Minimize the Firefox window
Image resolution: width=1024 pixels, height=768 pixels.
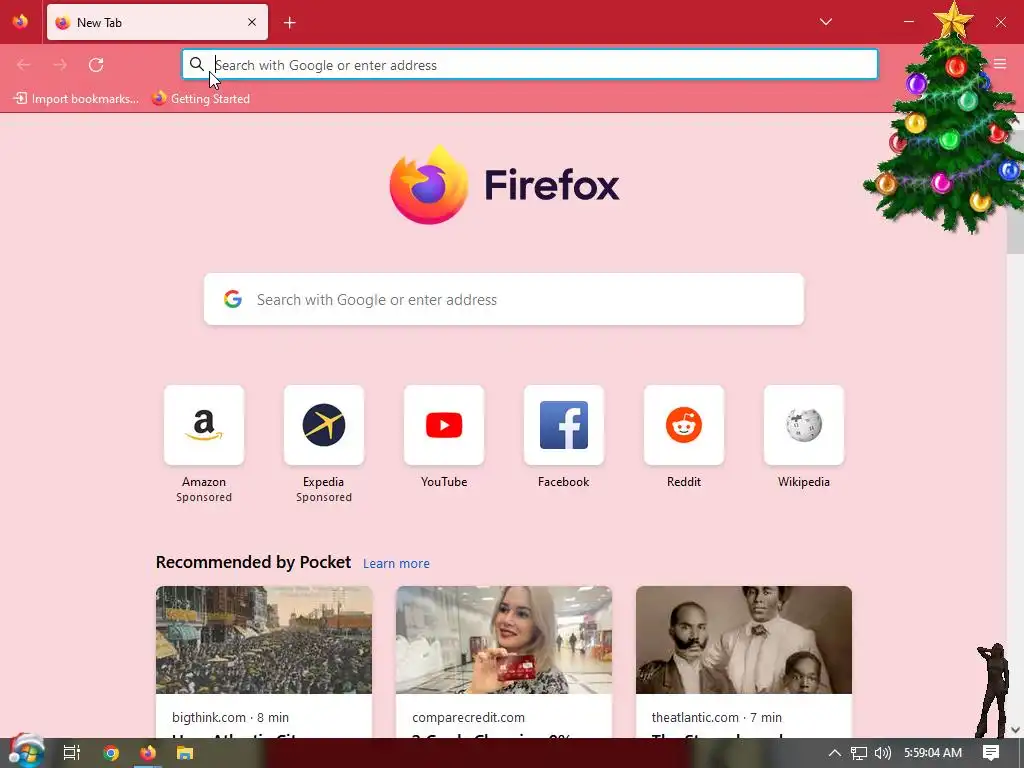(x=908, y=22)
